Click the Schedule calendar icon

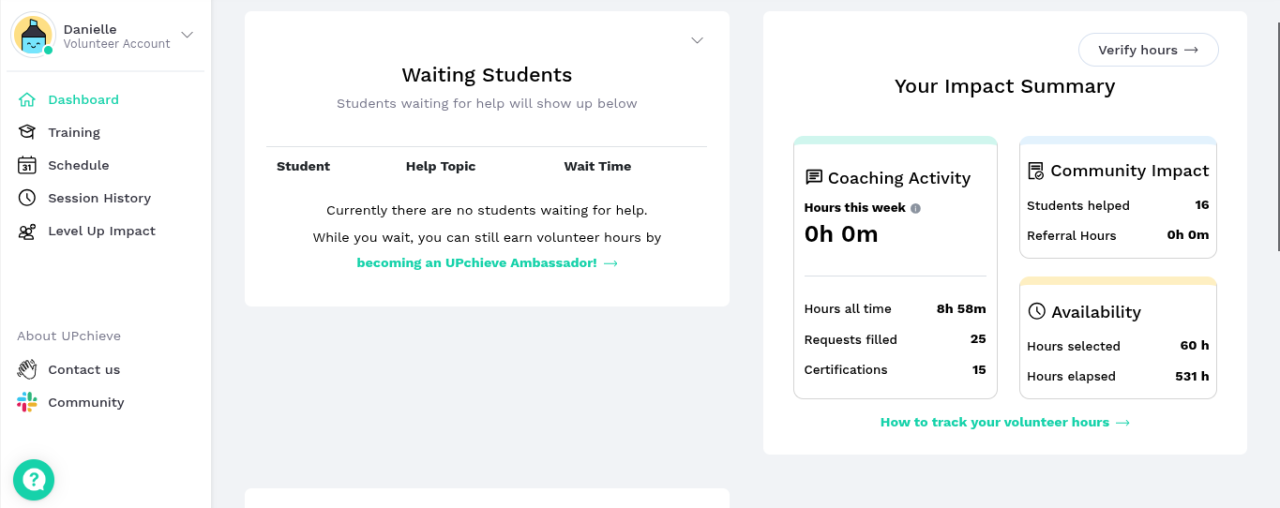(27, 165)
